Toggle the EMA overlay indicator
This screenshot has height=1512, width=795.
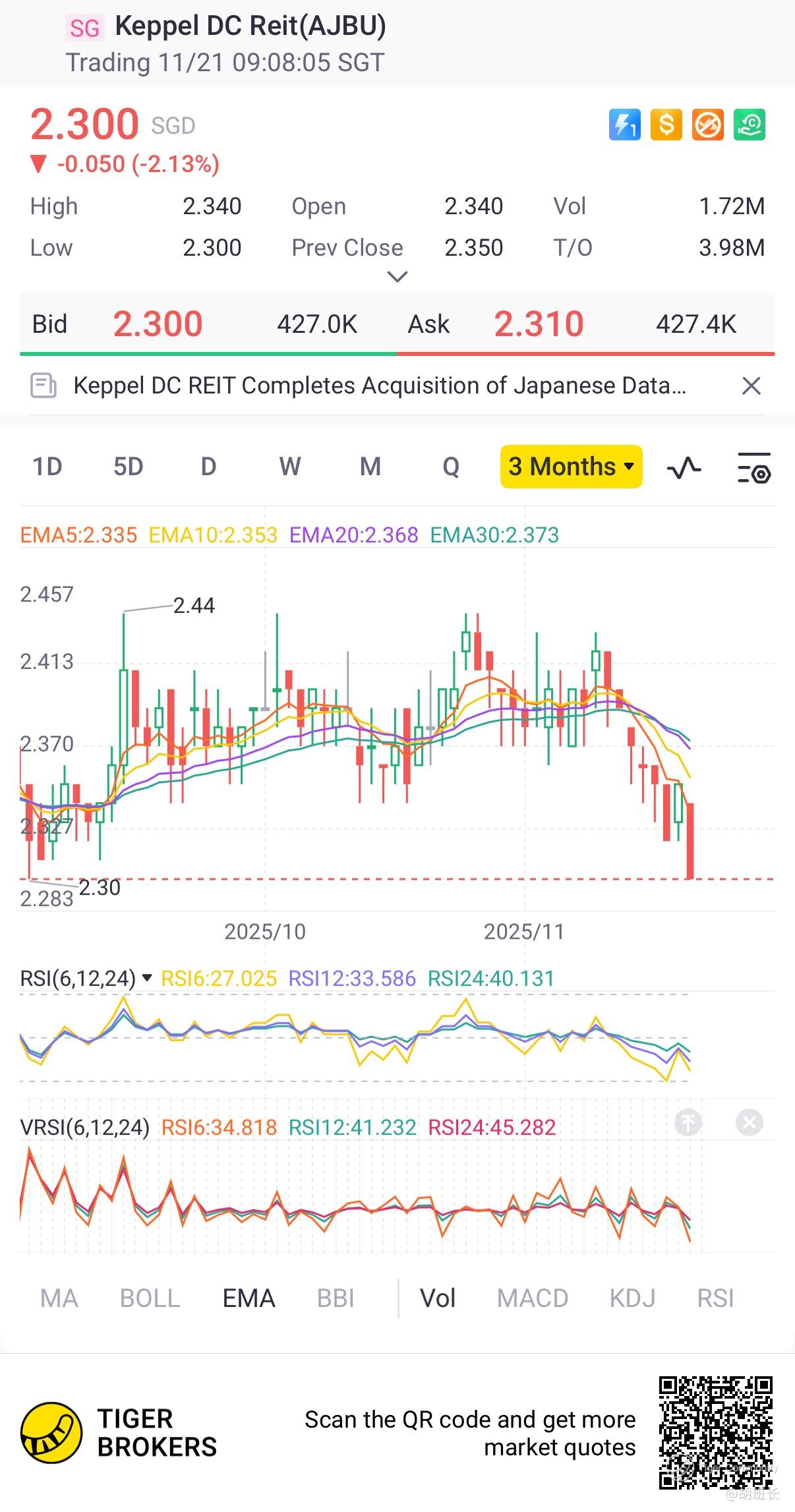[x=249, y=1298]
